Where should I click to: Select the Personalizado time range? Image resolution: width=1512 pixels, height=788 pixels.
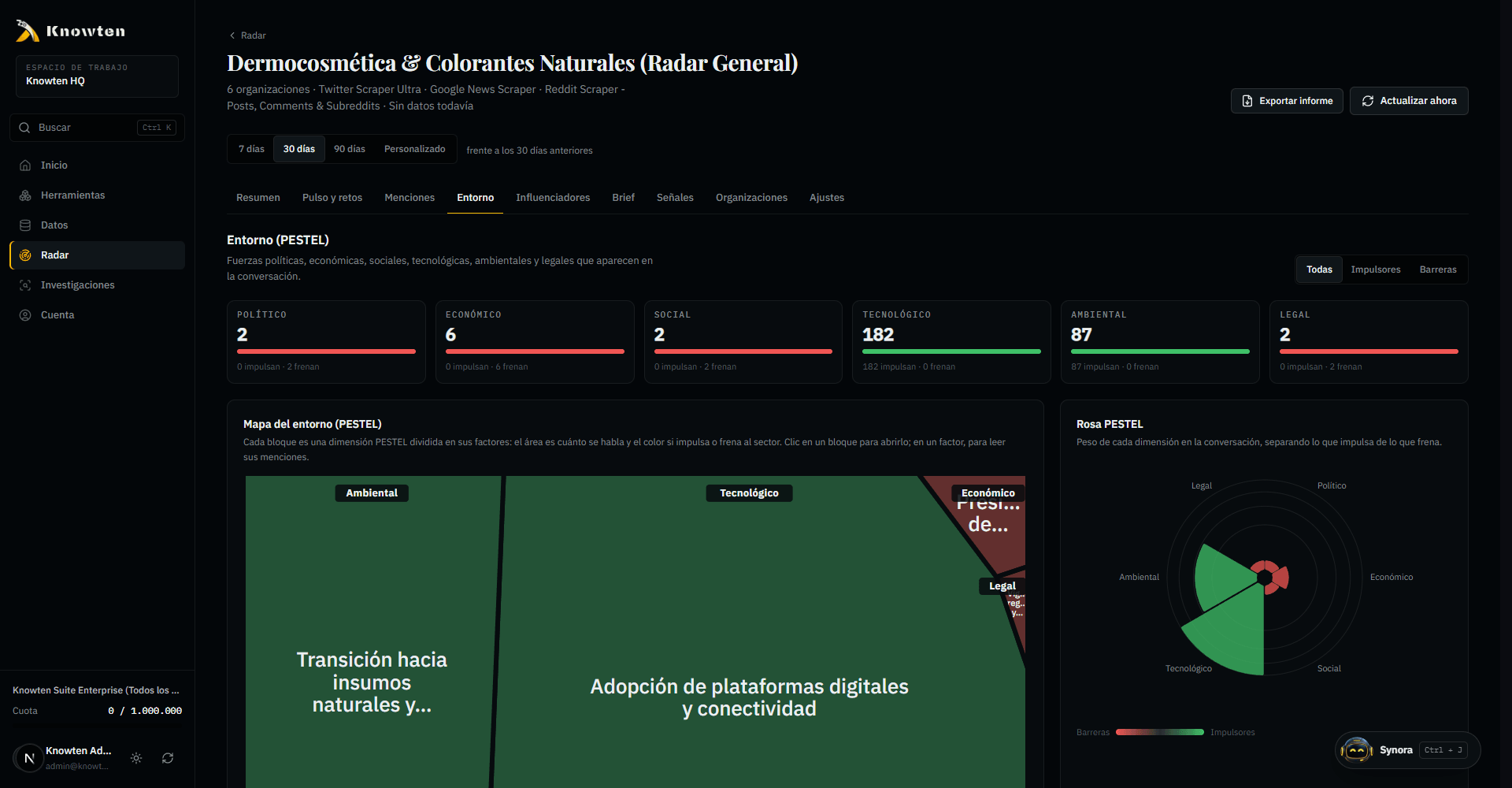[x=415, y=149]
